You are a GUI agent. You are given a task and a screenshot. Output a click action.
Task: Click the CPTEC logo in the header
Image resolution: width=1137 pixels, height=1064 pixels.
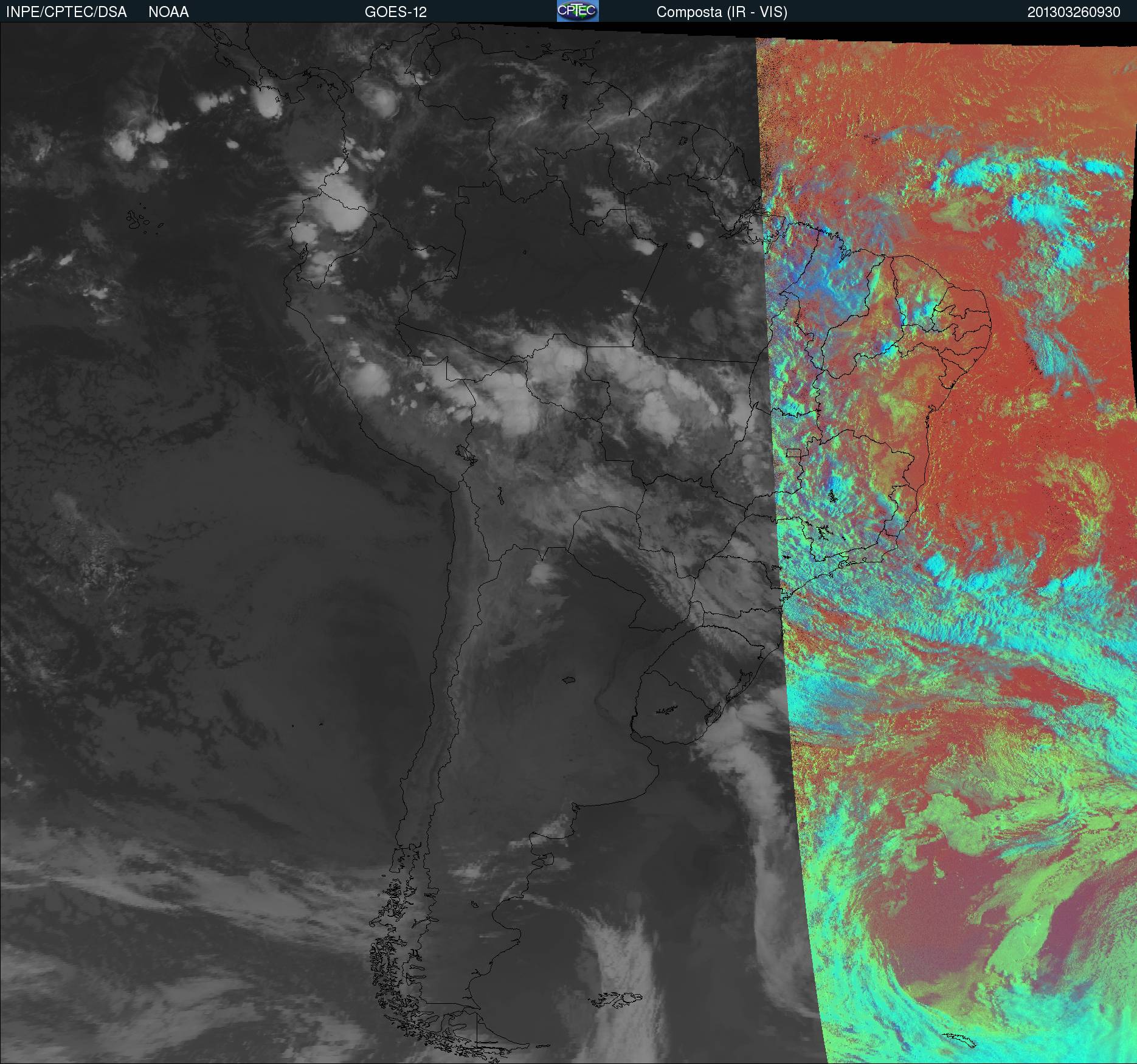pos(578,11)
